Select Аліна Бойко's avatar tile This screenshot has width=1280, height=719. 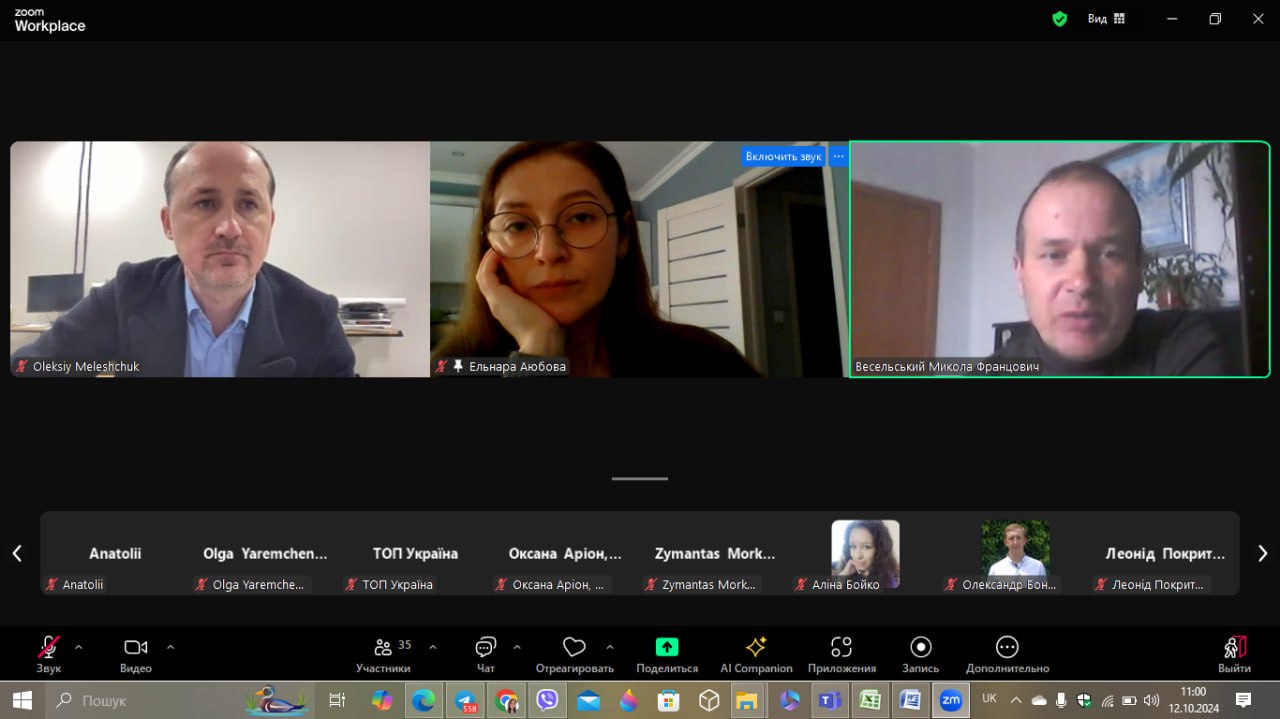(x=865, y=554)
